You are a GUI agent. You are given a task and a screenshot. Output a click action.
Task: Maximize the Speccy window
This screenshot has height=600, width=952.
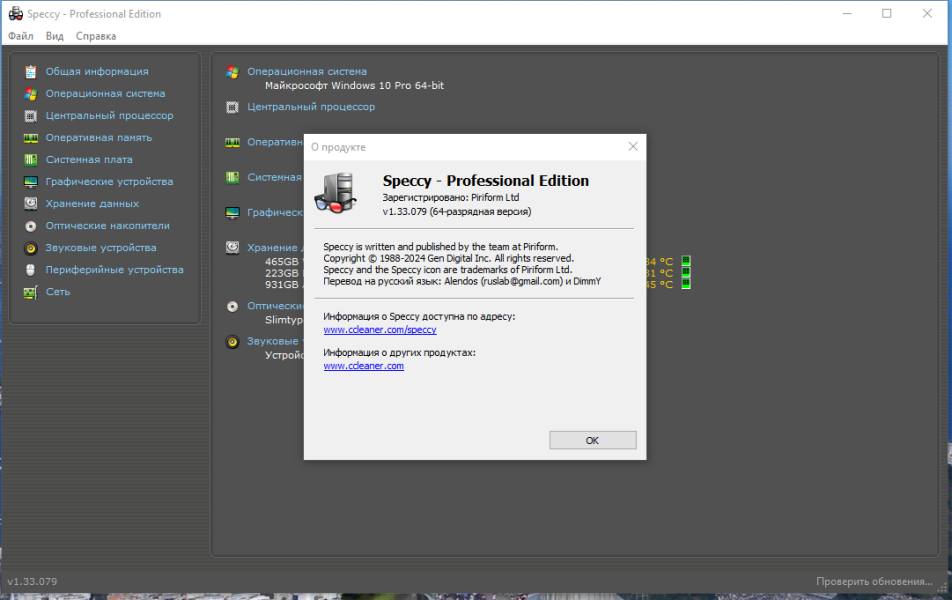point(886,13)
